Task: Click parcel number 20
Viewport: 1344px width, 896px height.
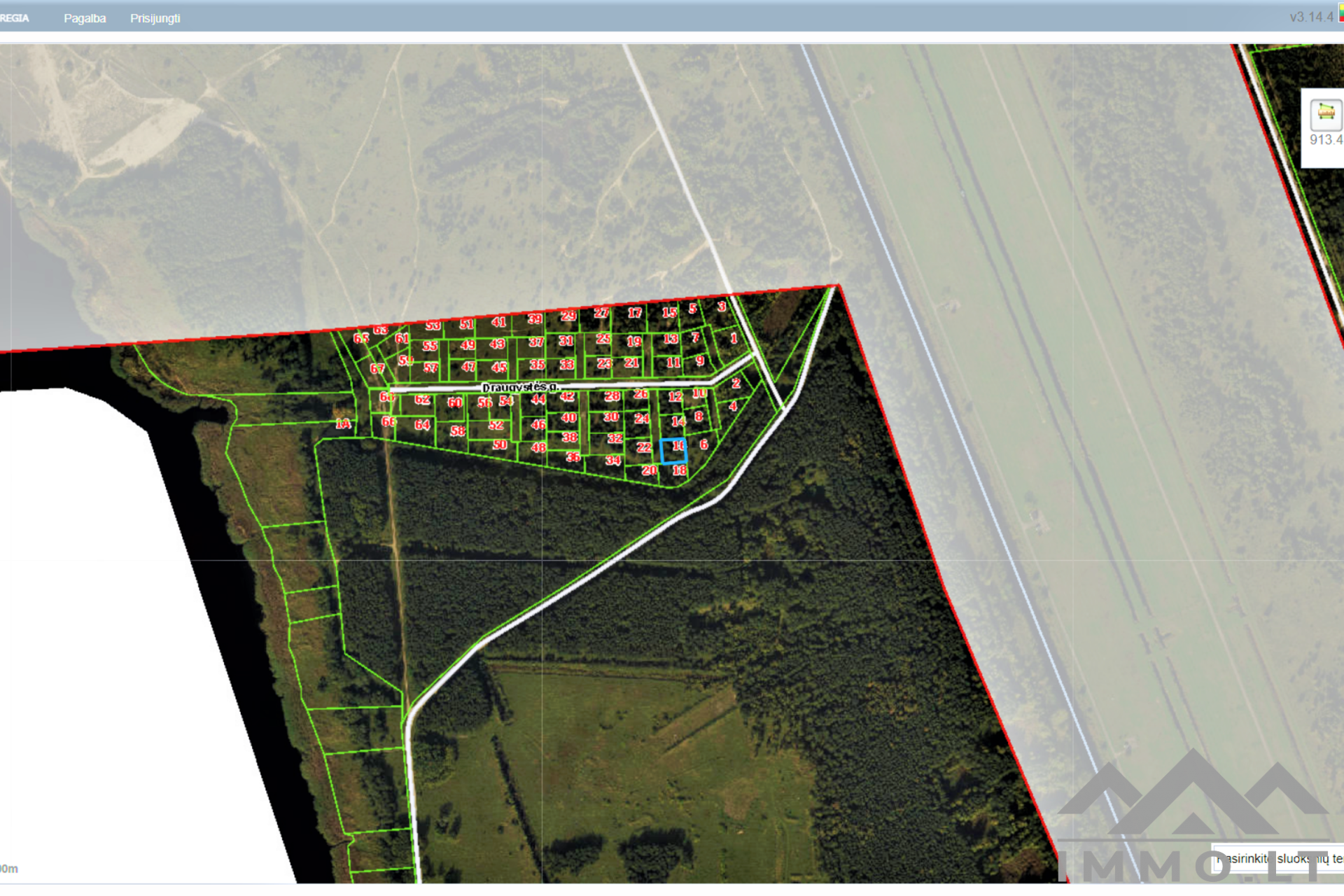Action: pyautogui.click(x=650, y=470)
